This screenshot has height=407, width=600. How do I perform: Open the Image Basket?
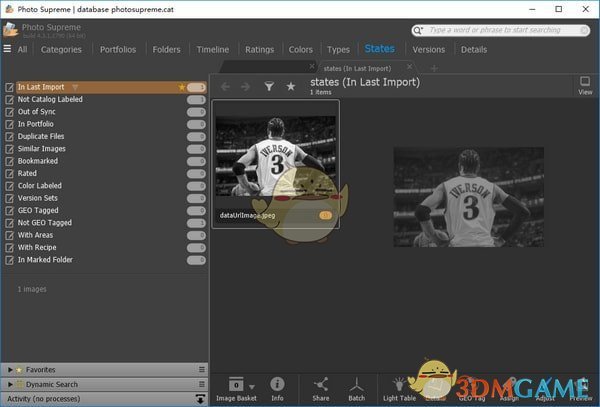coord(236,387)
